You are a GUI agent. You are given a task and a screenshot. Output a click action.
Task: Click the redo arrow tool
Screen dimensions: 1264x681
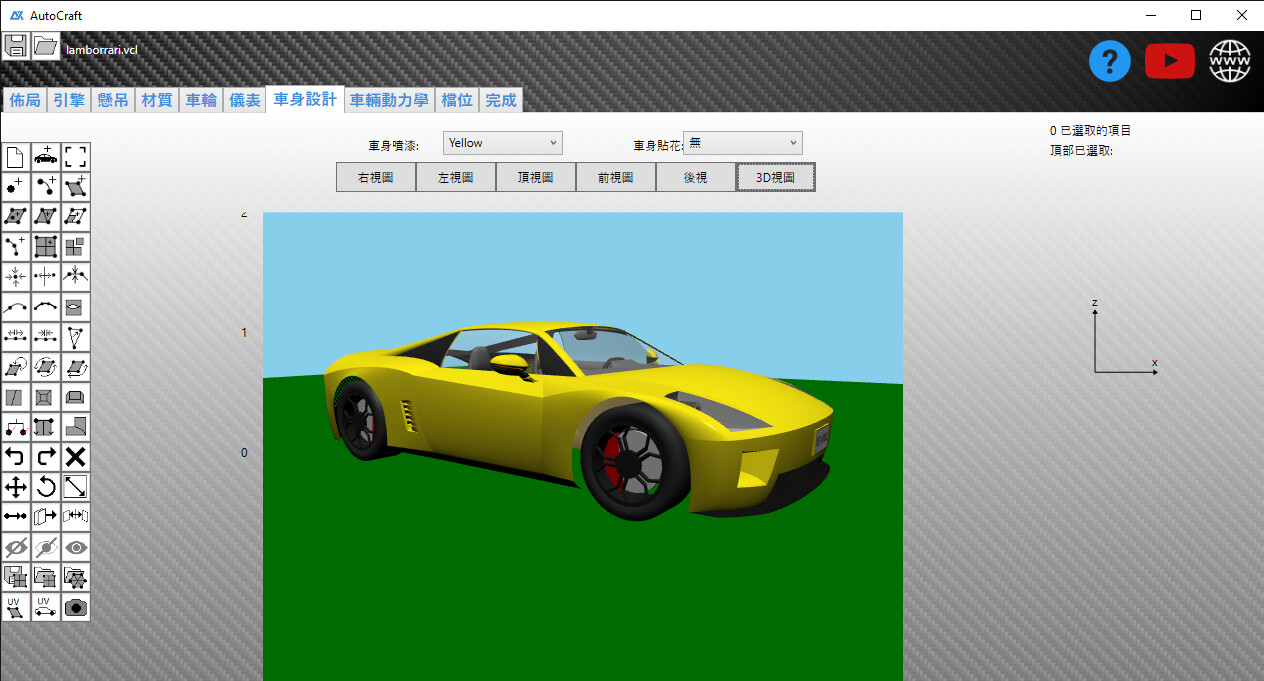(46, 457)
